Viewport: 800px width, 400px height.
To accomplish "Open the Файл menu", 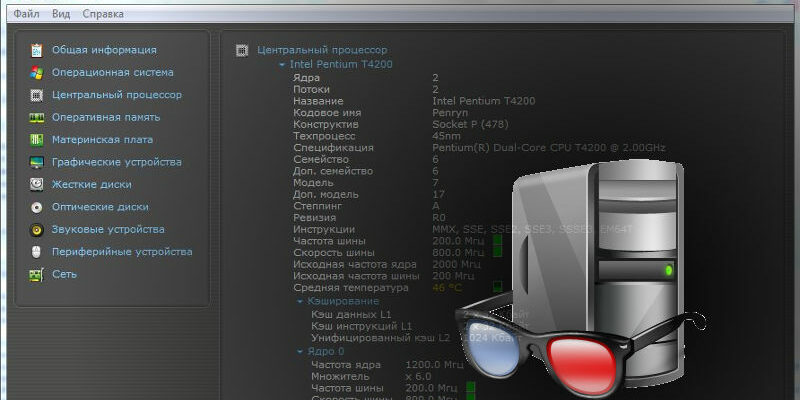I will tap(26, 14).
